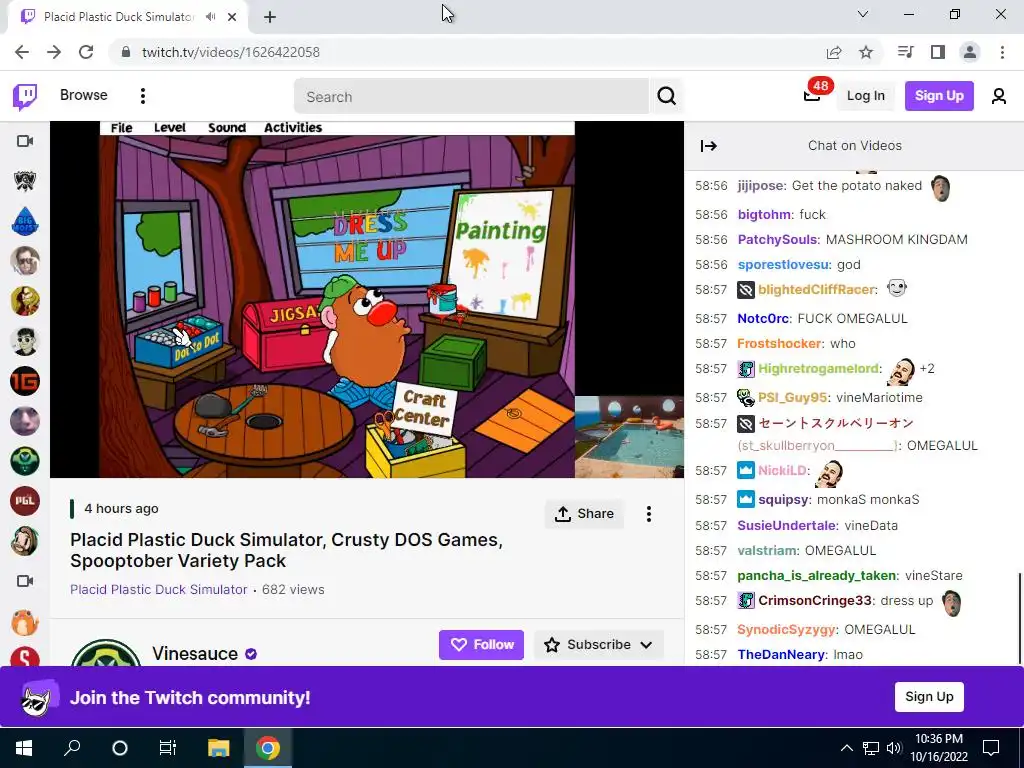
Task: Open the volume control in the system tray
Action: (x=893, y=748)
